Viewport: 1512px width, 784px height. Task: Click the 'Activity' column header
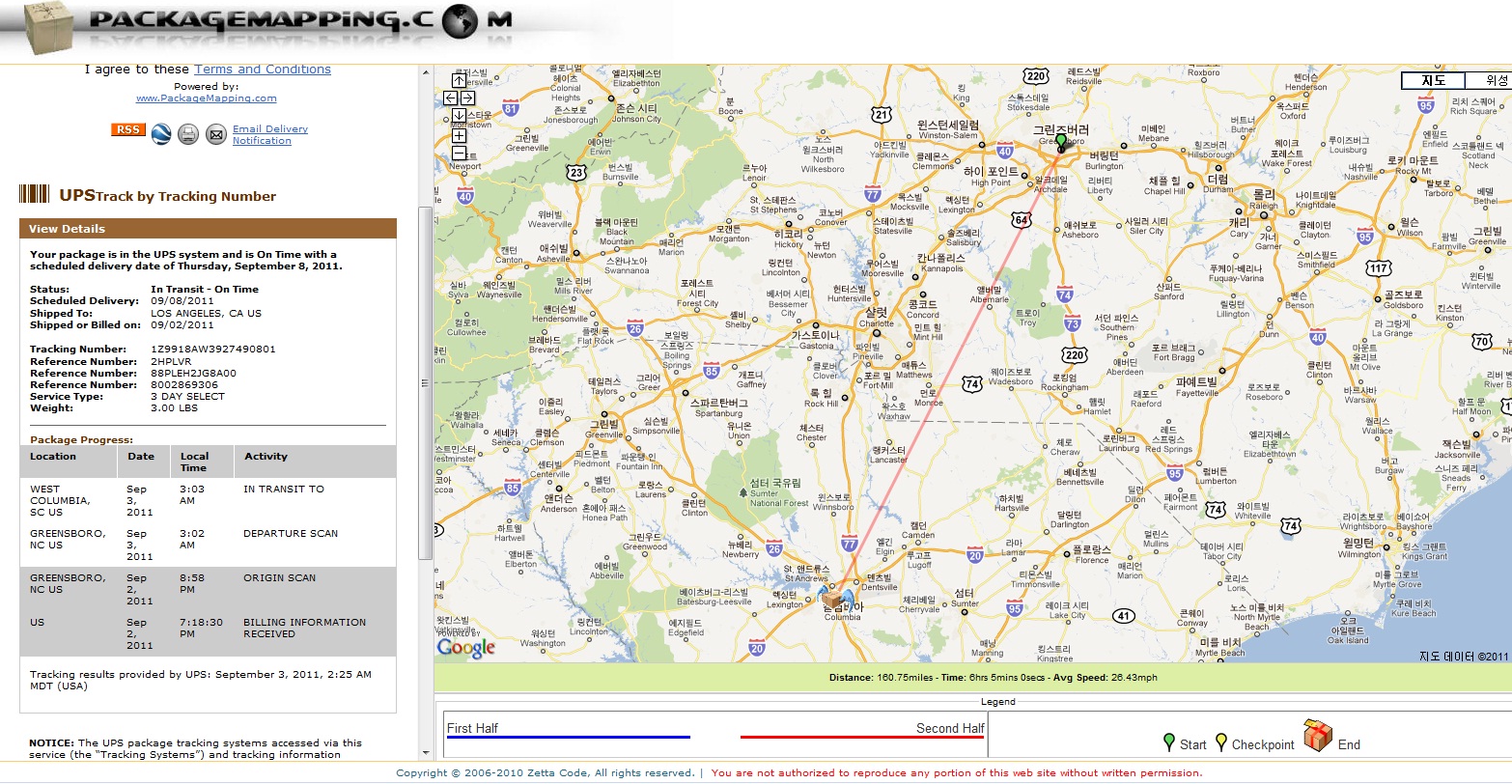pos(266,457)
